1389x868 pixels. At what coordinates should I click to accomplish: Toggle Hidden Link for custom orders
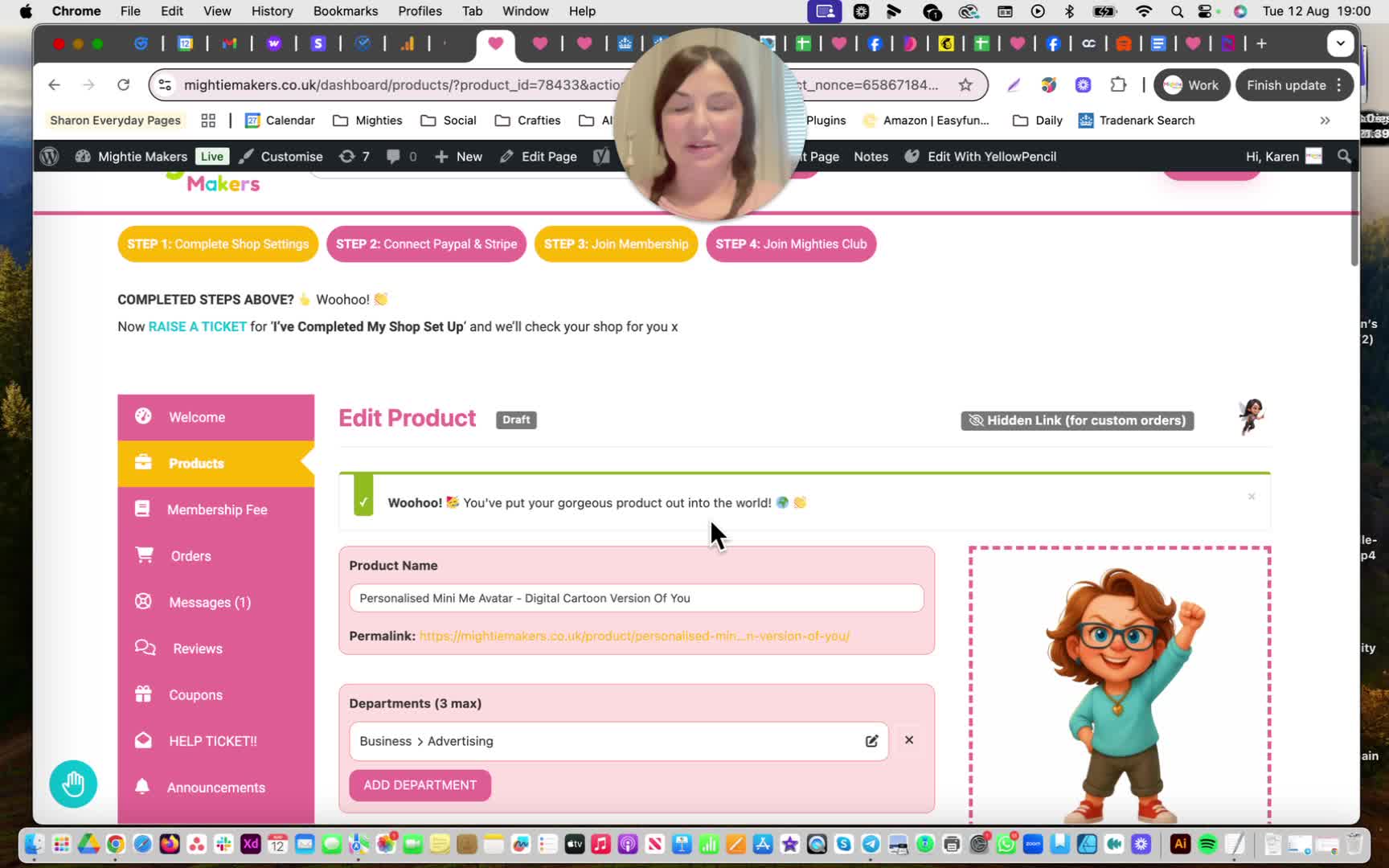1077,420
